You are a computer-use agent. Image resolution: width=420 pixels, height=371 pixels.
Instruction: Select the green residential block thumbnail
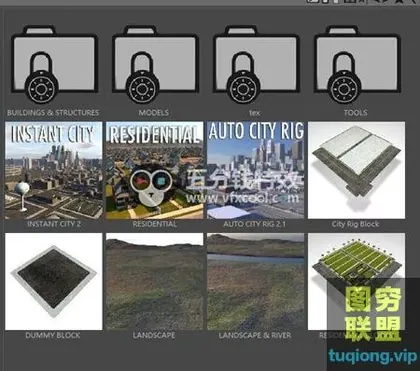tap(356, 282)
